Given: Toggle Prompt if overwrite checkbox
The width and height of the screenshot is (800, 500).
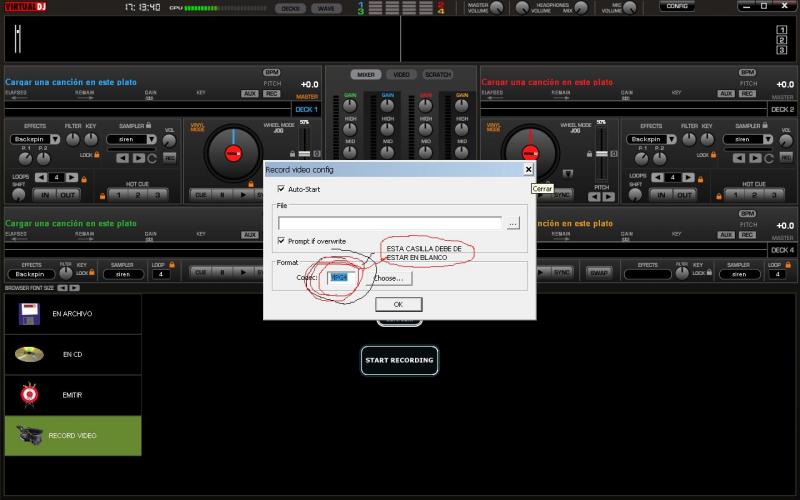Looking at the screenshot, I should 281,240.
